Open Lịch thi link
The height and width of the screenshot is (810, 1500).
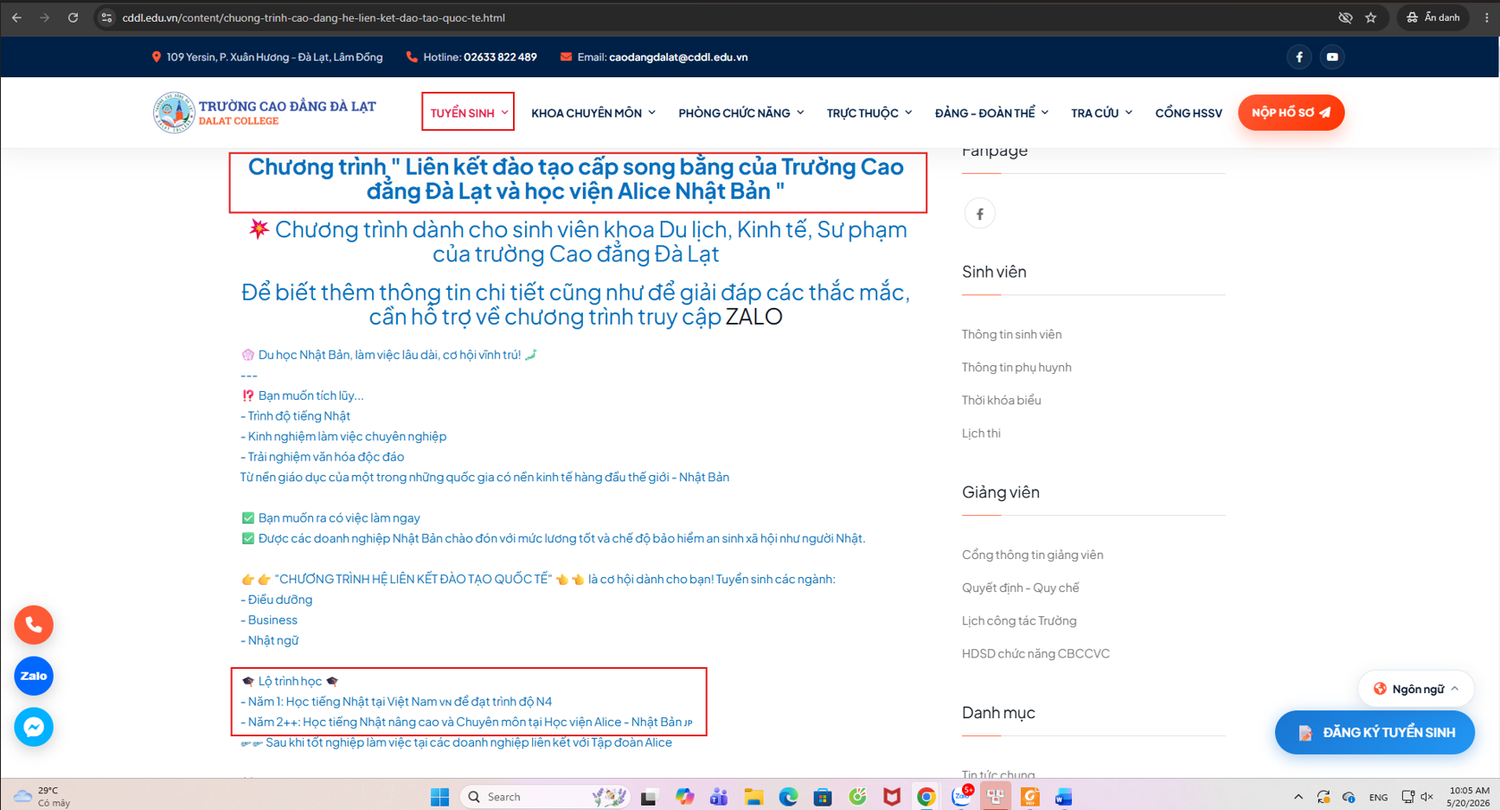point(981,433)
